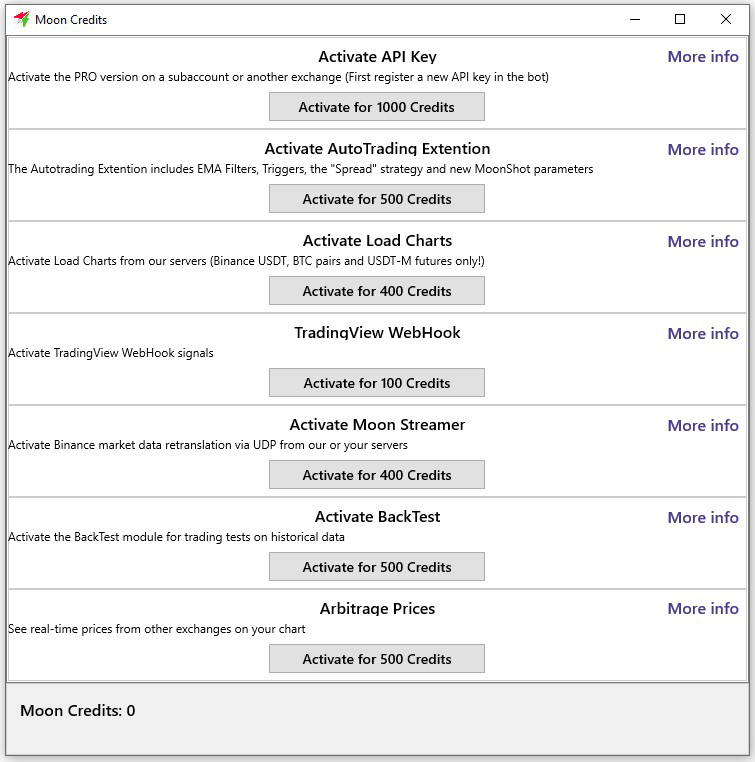Viewport: 755px width, 762px height.
Task: Click the Binance USDT, BTC pairs description
Action: click(x=246, y=261)
